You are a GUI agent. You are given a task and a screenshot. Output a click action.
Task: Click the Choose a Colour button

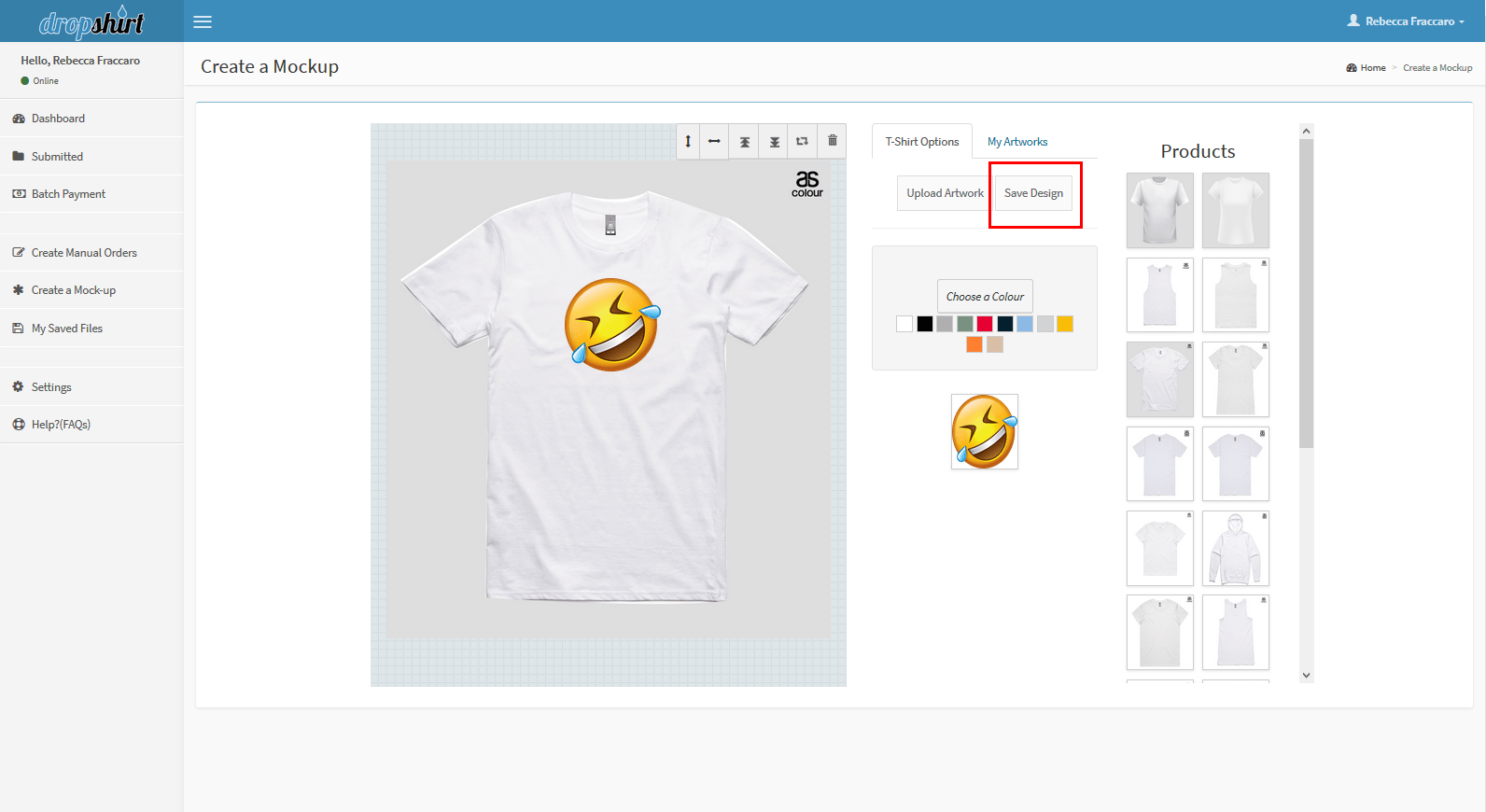(985, 297)
